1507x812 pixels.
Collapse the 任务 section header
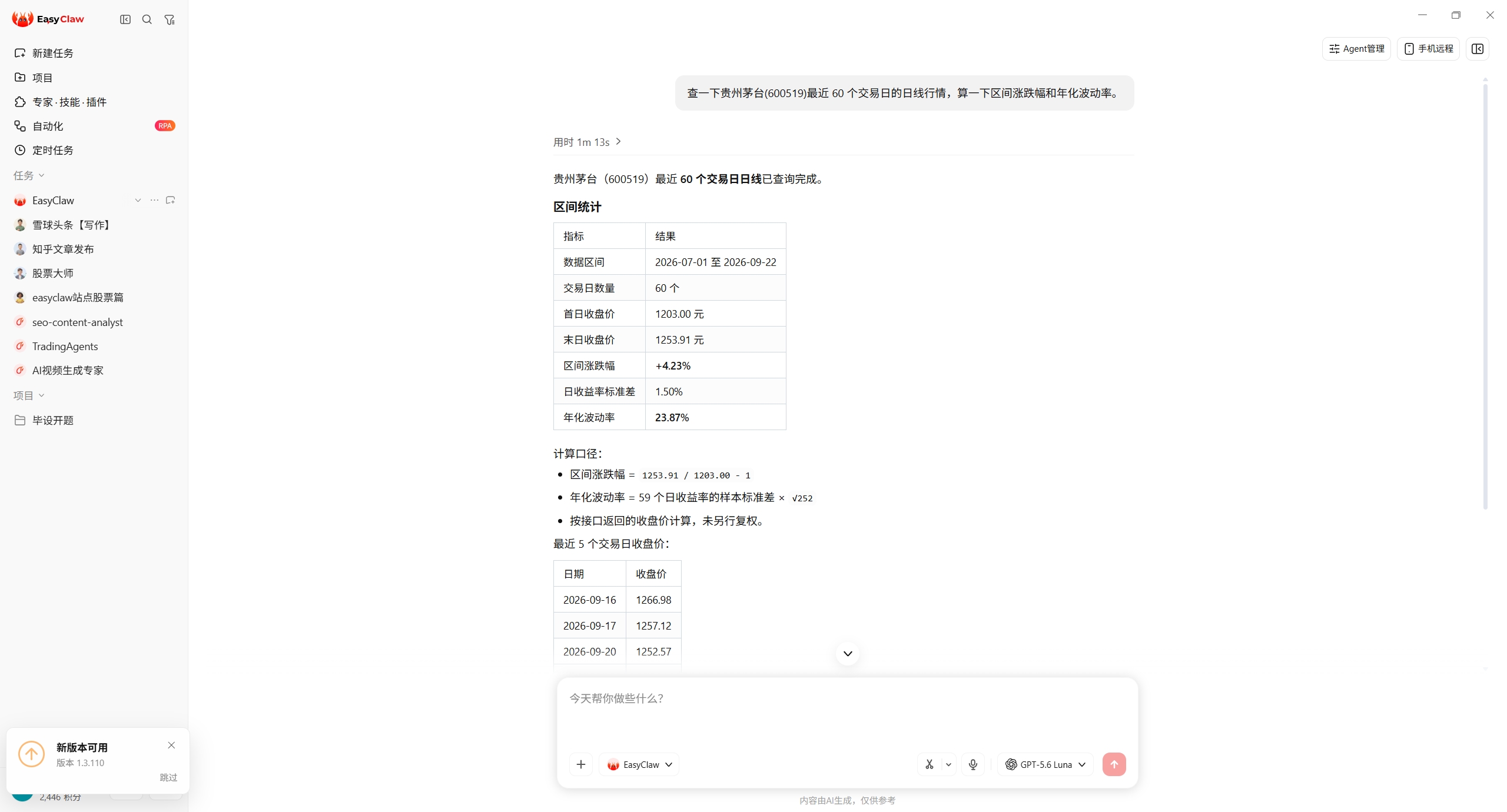click(x=29, y=175)
